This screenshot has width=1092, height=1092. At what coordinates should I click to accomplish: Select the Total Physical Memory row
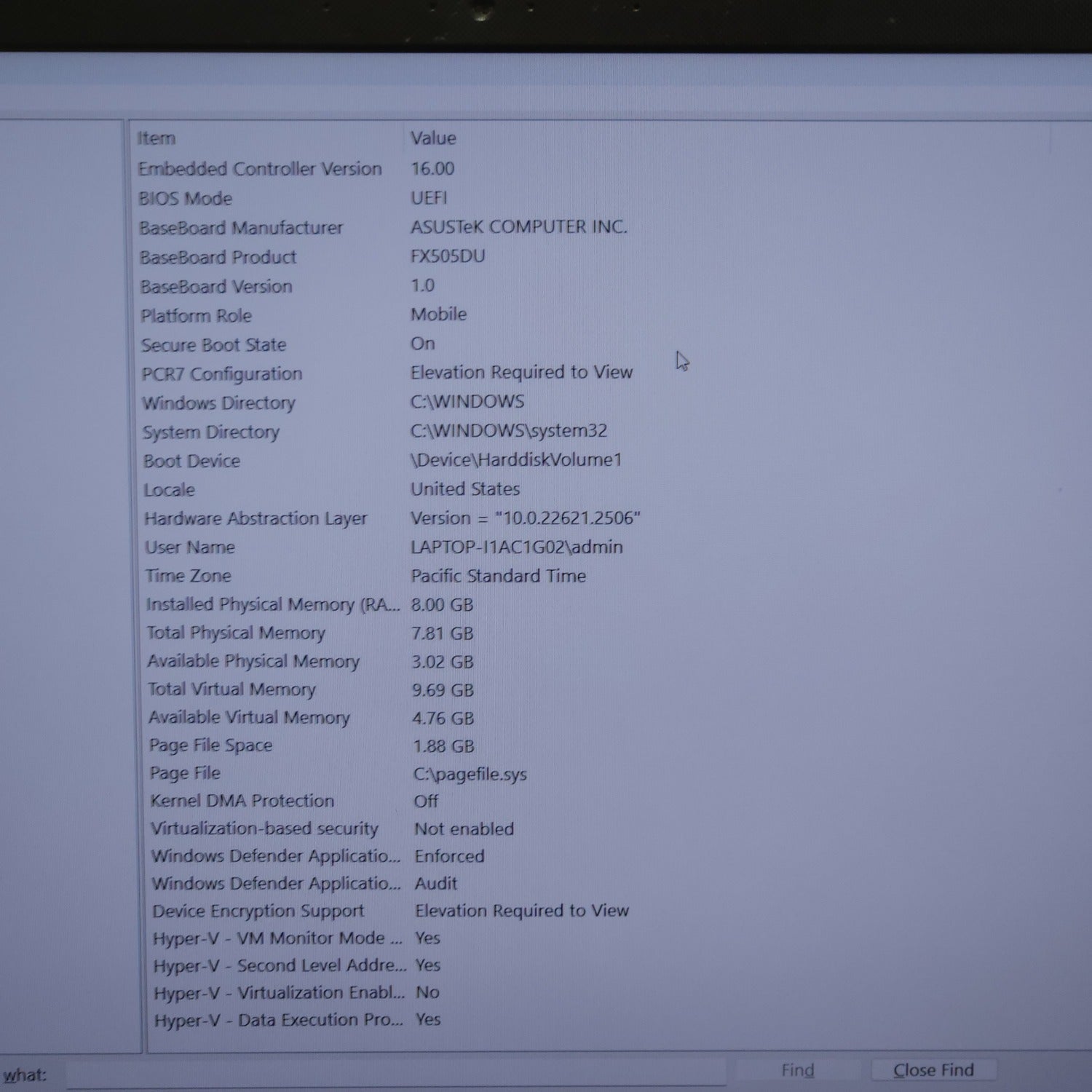point(236,633)
